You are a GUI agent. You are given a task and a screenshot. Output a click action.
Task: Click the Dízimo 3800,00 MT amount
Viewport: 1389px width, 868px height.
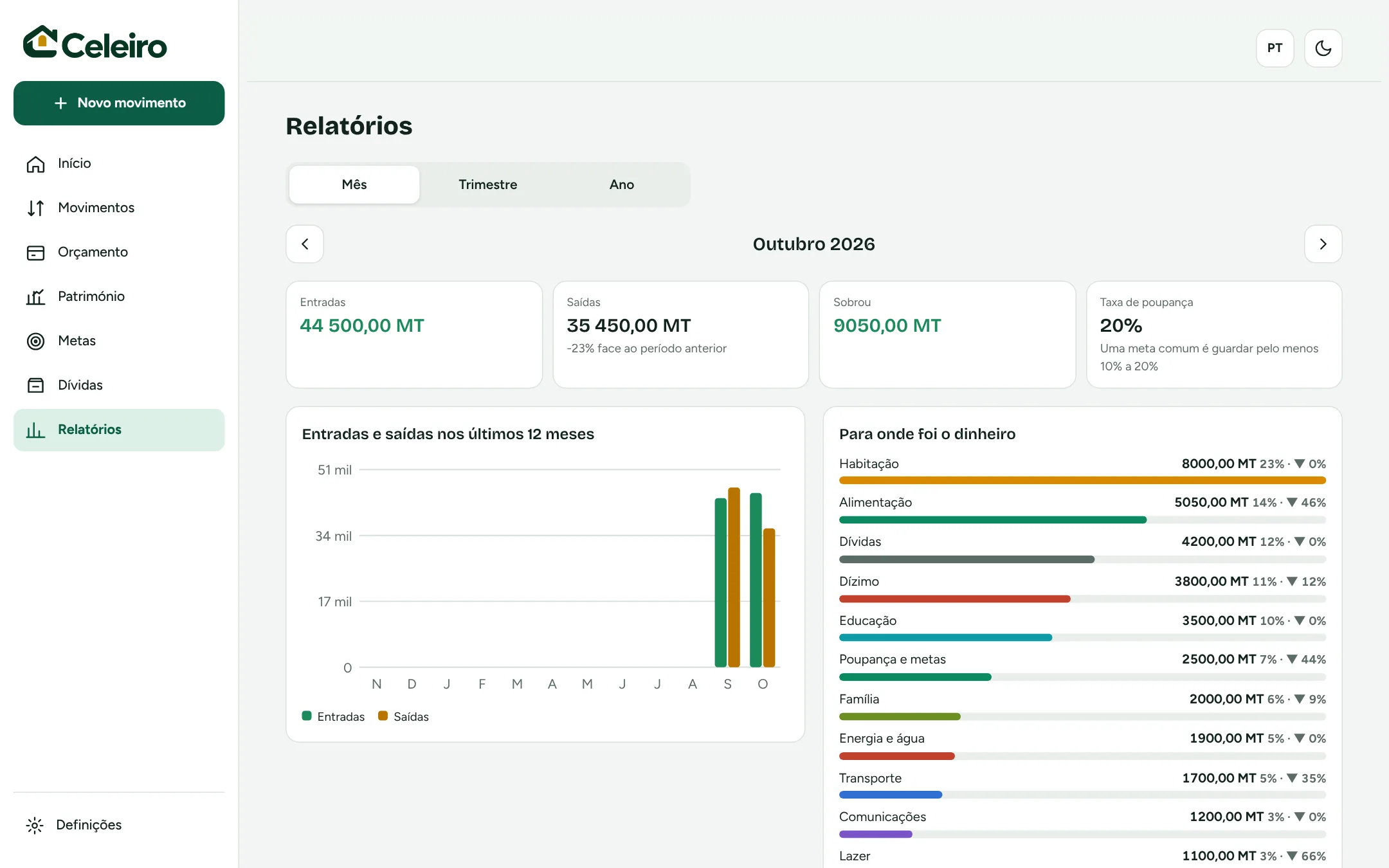click(1212, 582)
